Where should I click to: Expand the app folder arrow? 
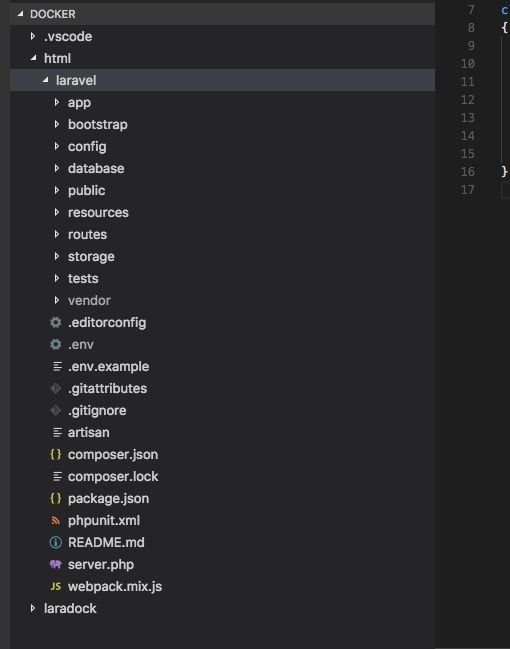(x=57, y=102)
